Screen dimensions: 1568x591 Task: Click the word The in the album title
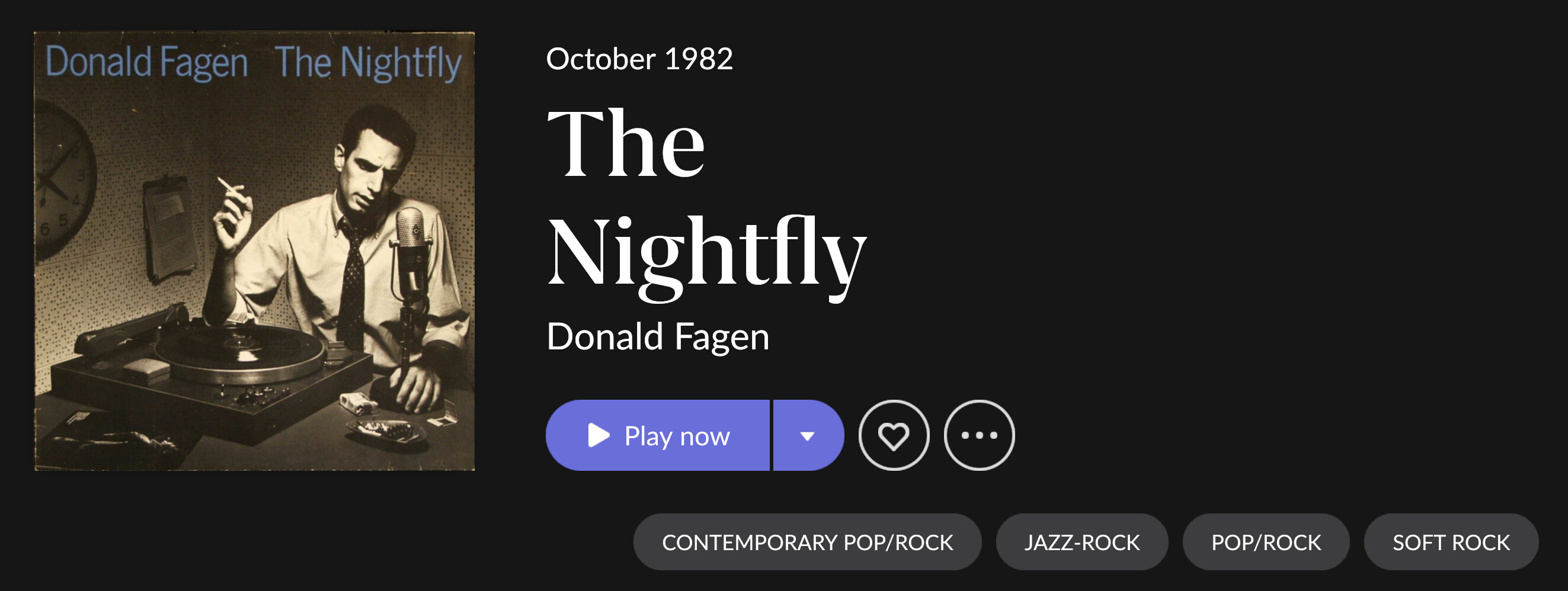click(626, 143)
